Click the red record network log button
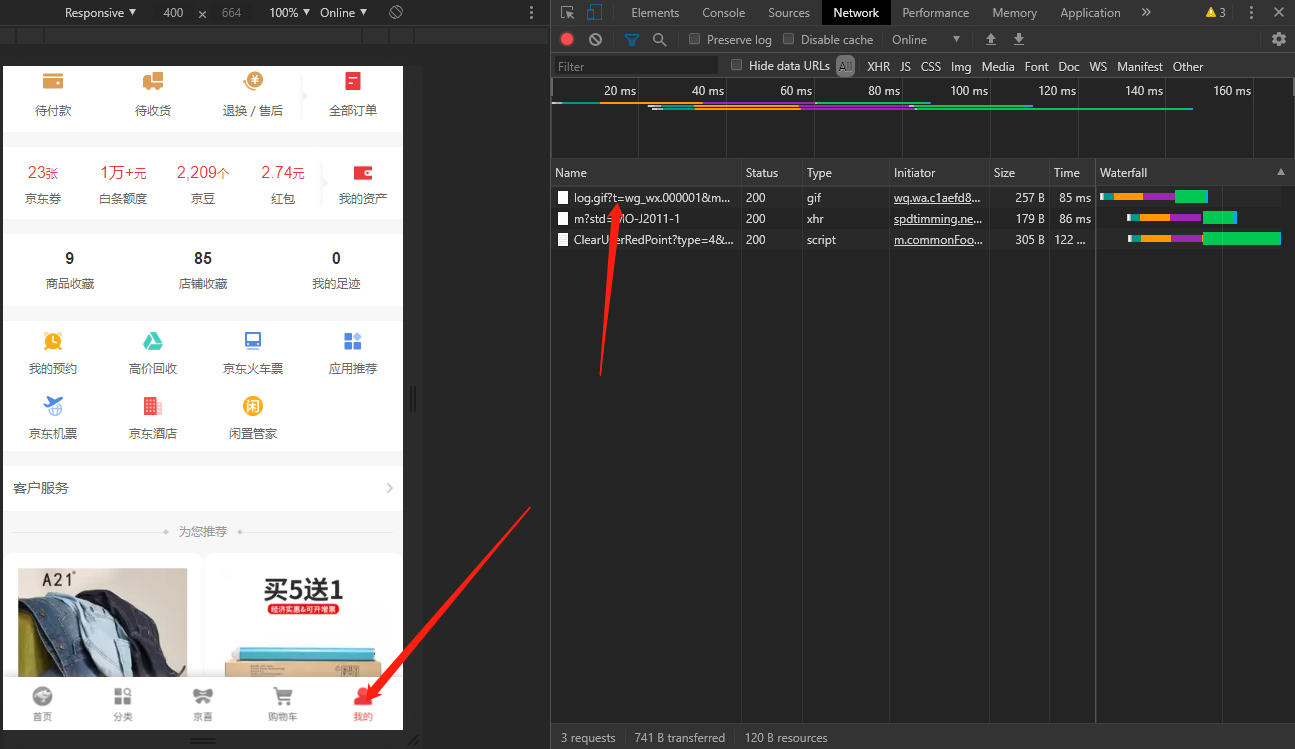This screenshot has height=749, width=1295. click(x=567, y=39)
